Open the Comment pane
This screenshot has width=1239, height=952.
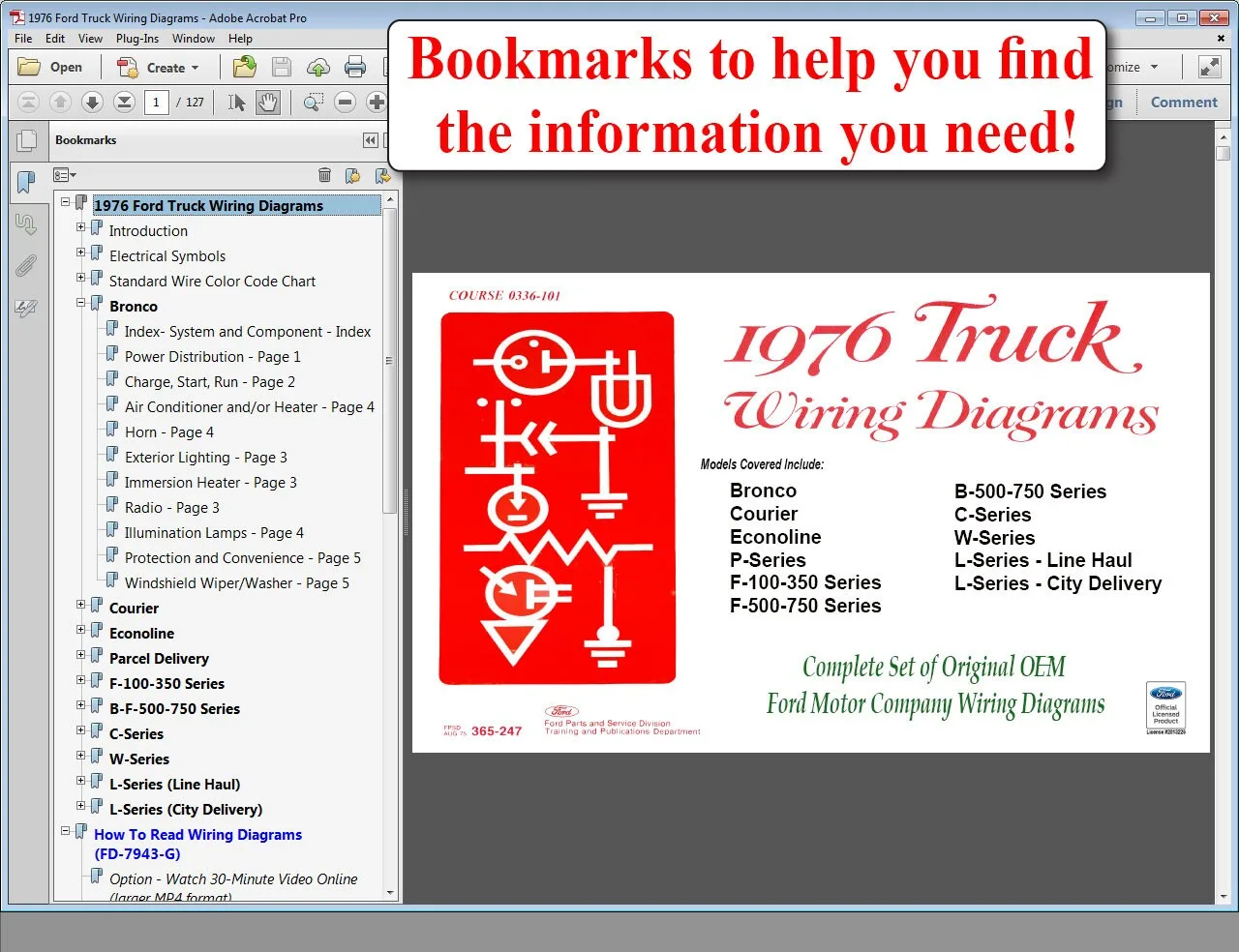pos(1184,103)
